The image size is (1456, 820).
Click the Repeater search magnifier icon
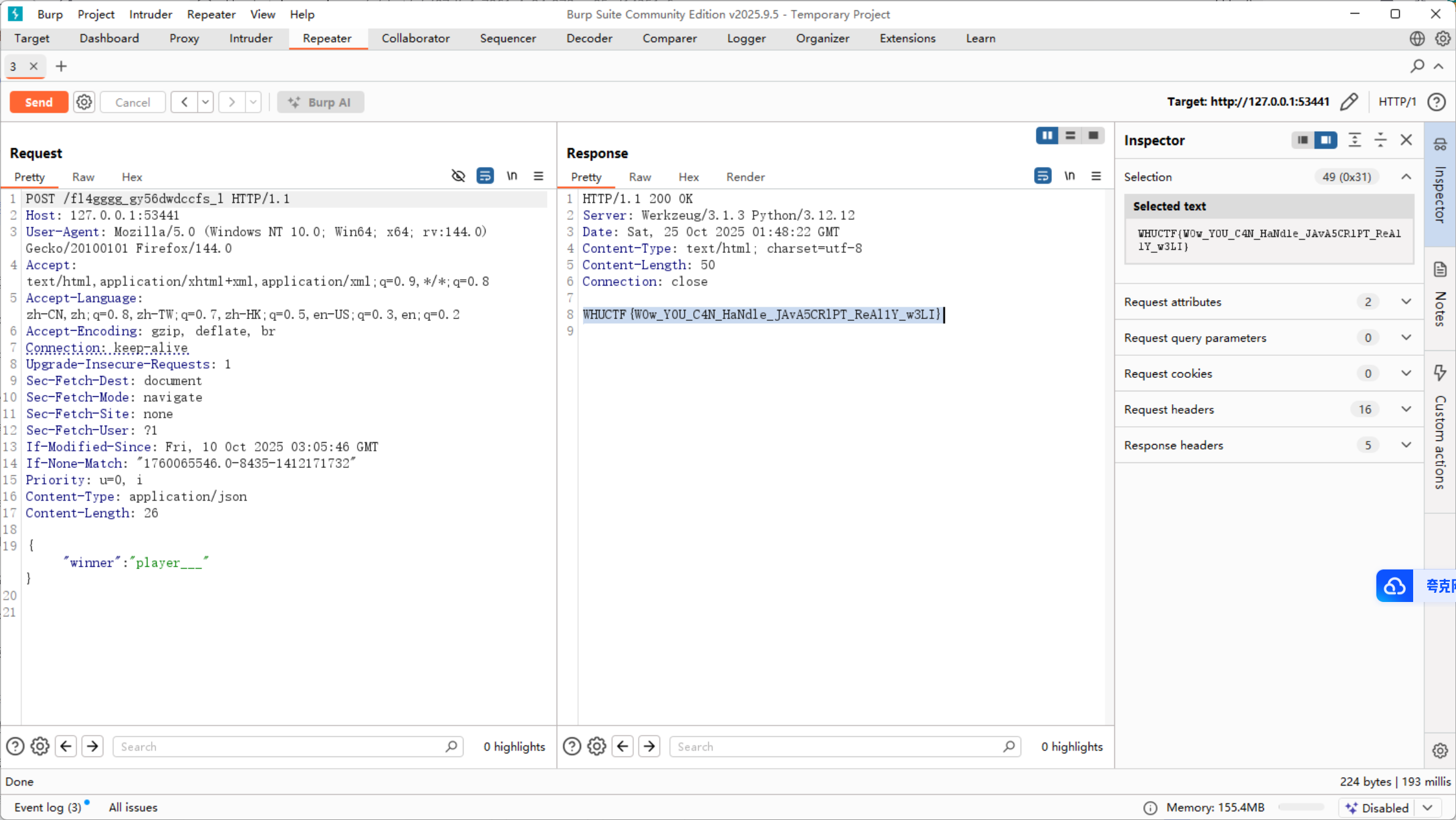pos(1417,66)
